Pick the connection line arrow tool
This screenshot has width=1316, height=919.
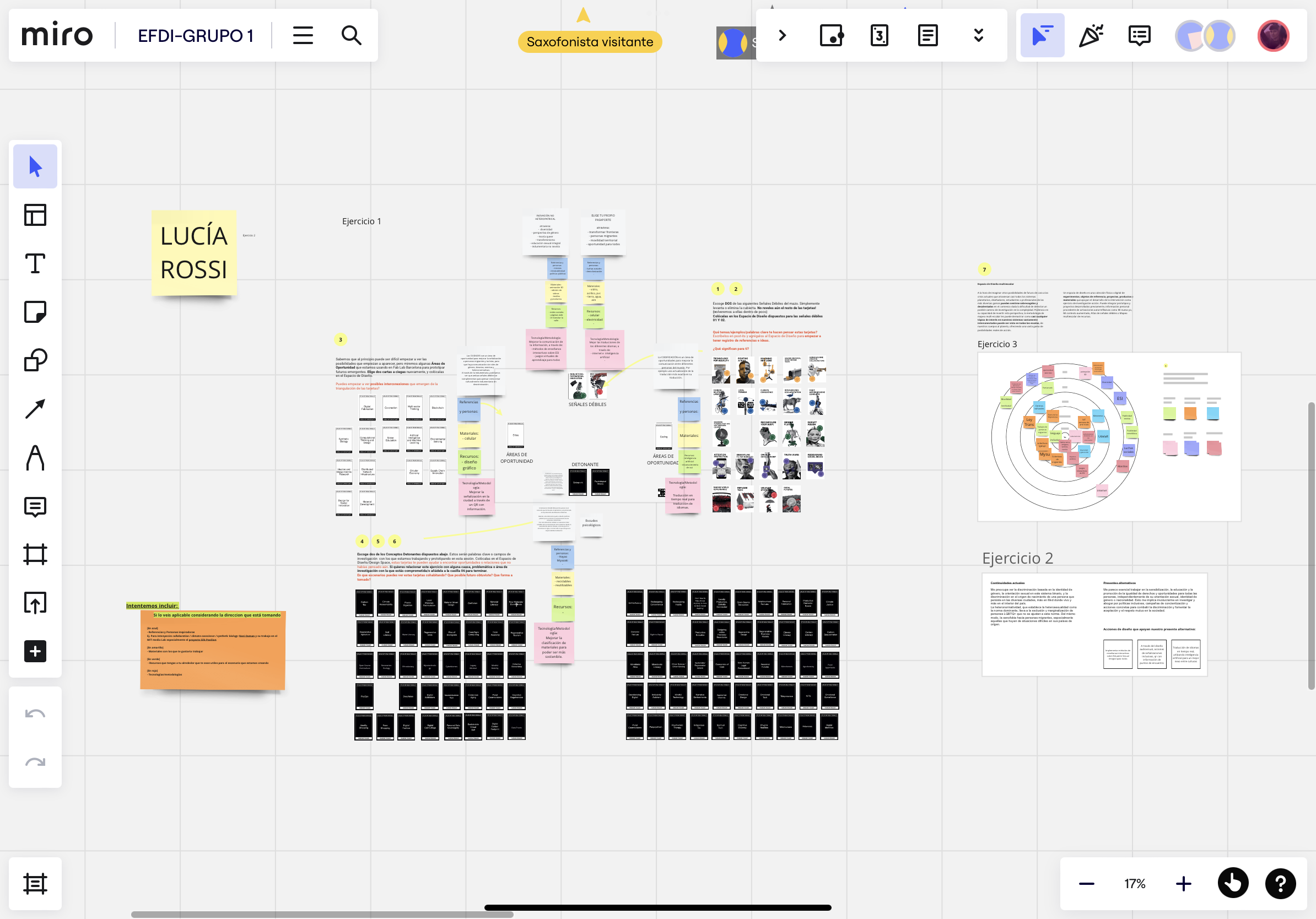click(35, 409)
